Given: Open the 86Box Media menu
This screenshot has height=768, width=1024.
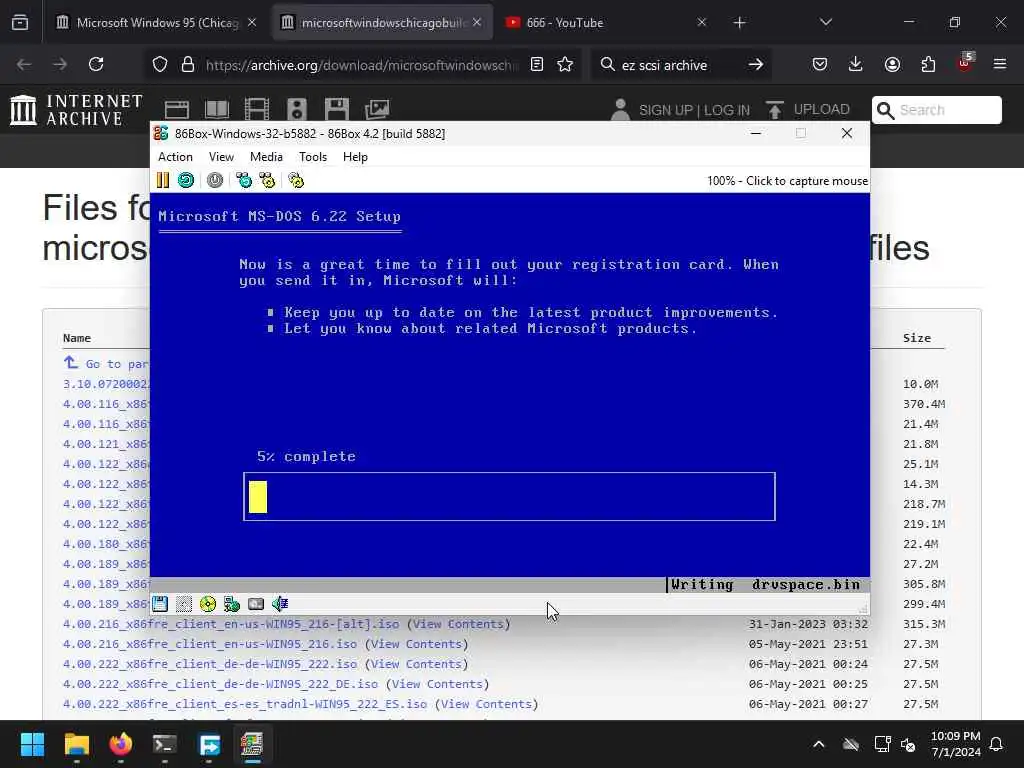Looking at the screenshot, I should click(x=266, y=157).
